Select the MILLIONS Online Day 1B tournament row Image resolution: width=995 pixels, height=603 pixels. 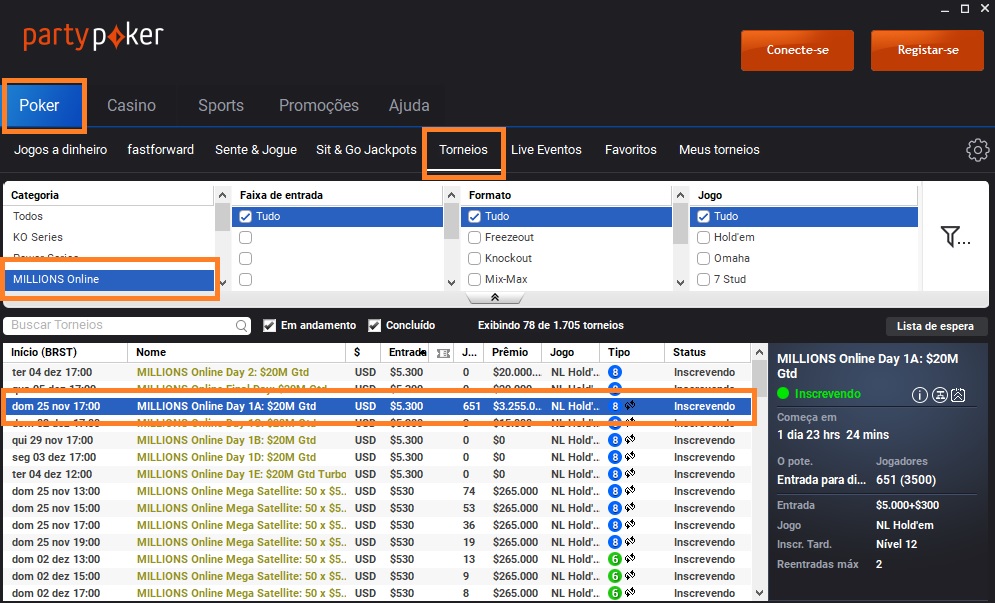377,440
